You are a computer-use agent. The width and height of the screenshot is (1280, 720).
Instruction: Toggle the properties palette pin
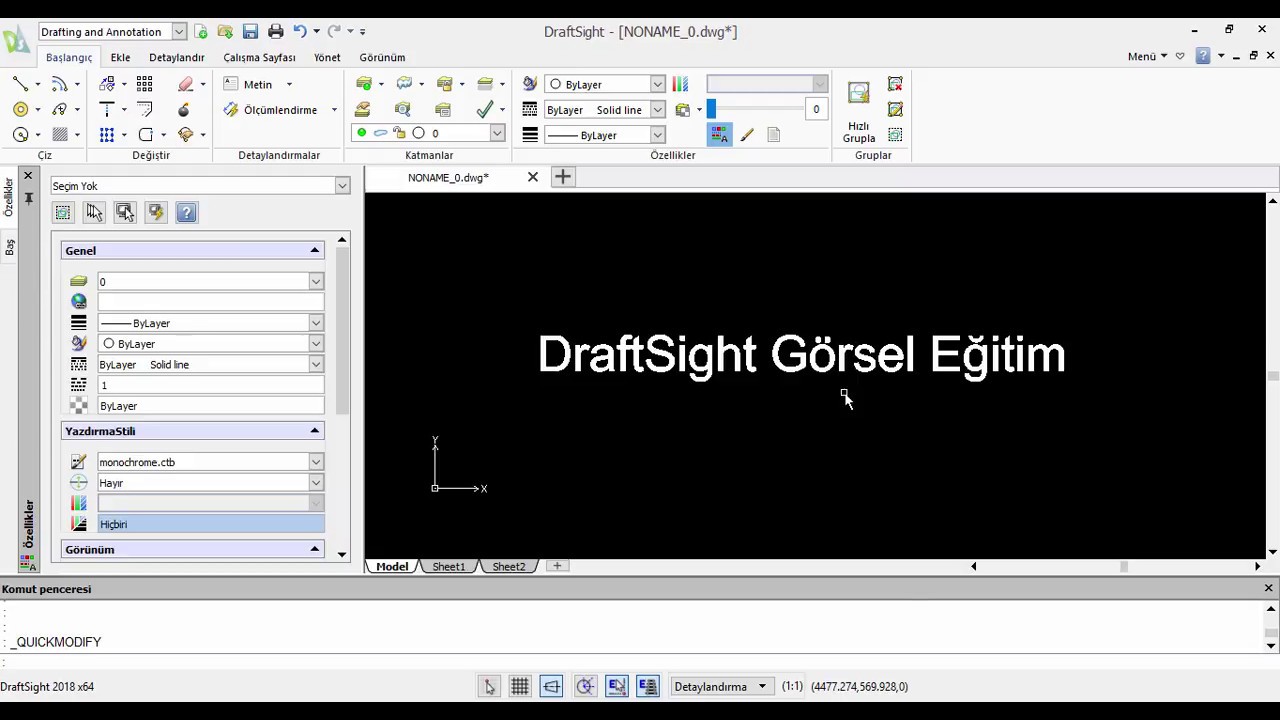(x=28, y=199)
